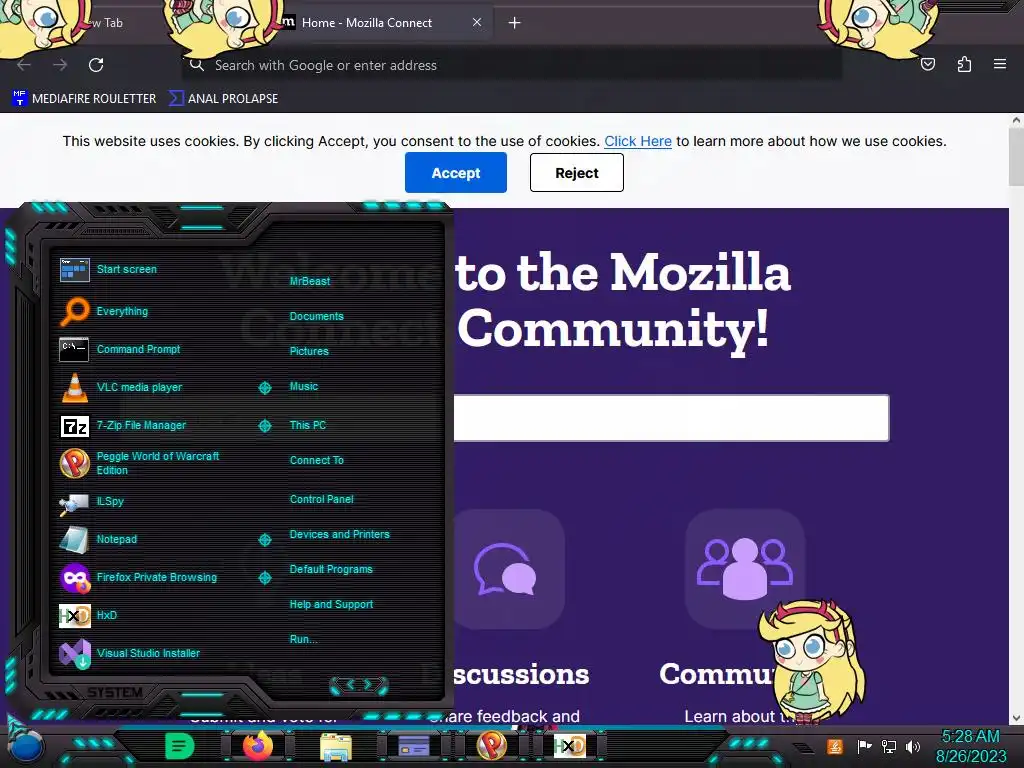This screenshot has width=1024, height=768.
Task: Click the Mozilla Connect search field
Action: 671,418
